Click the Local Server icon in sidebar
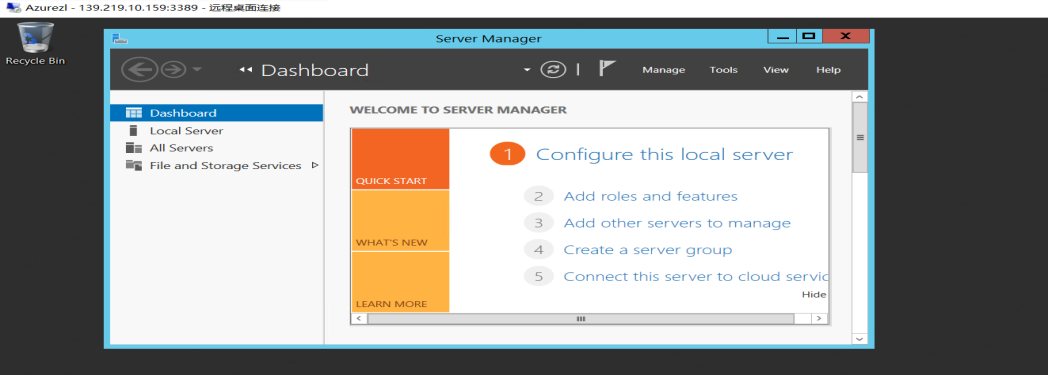Image resolution: width=1048 pixels, height=375 pixels. 134,130
